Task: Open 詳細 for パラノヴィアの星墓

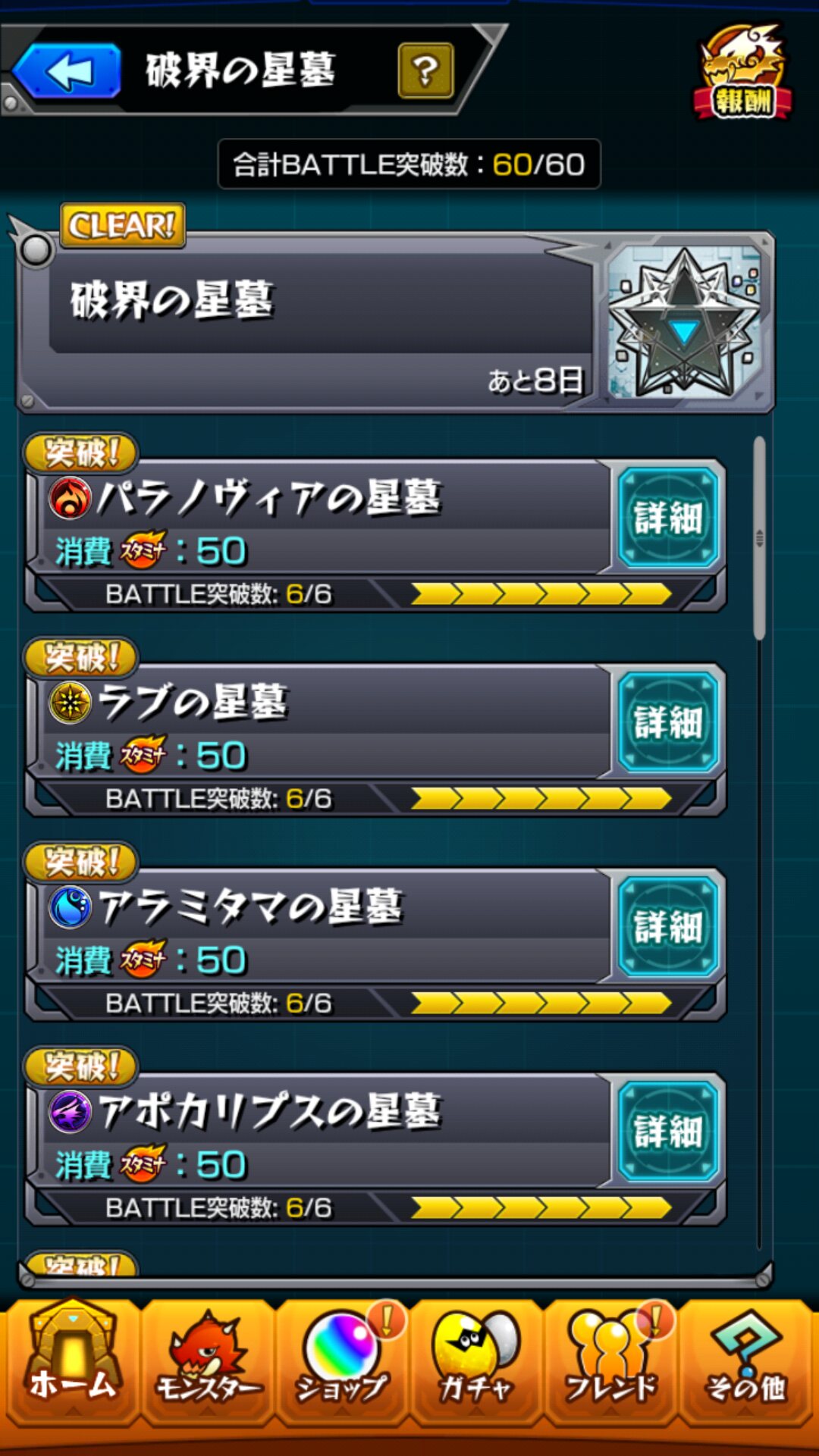Action: point(668,518)
